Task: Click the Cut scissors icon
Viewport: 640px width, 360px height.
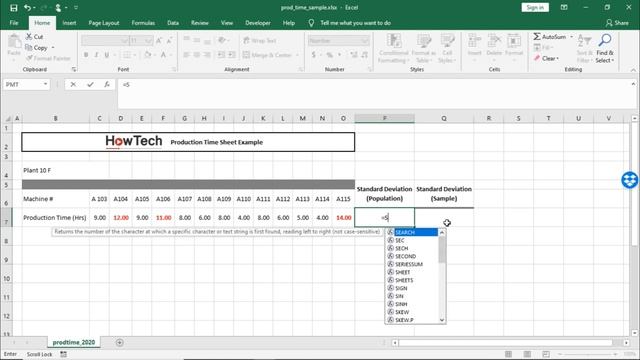Action: click(x=29, y=37)
